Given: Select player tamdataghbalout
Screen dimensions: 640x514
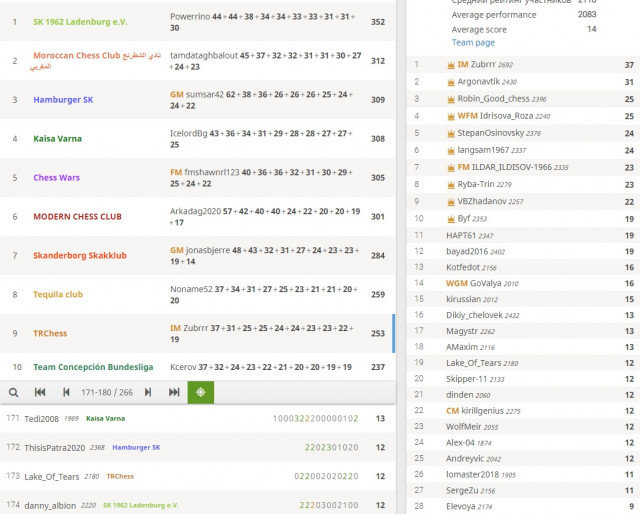Looking at the screenshot, I should (204, 56).
